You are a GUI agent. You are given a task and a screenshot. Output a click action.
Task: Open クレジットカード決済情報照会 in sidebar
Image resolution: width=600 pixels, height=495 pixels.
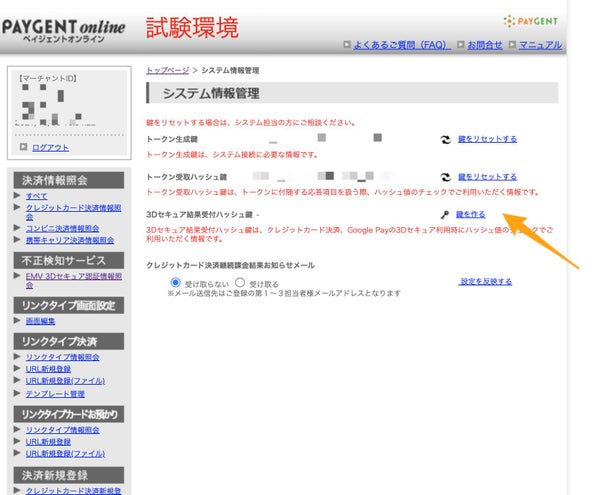tap(73, 212)
